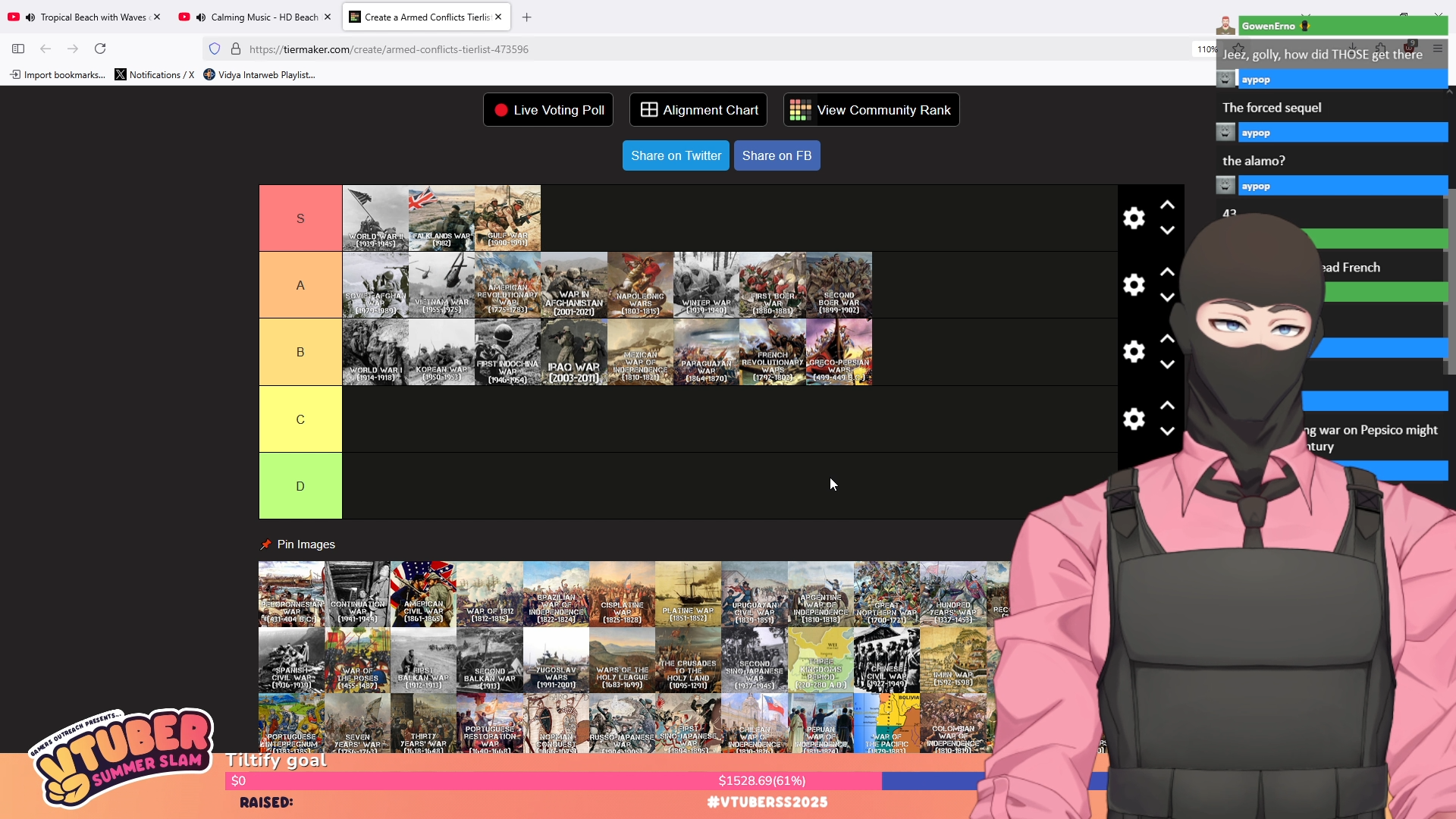Select World War II image in S tier
The width and height of the screenshot is (1456, 819).
pyautogui.click(x=375, y=218)
